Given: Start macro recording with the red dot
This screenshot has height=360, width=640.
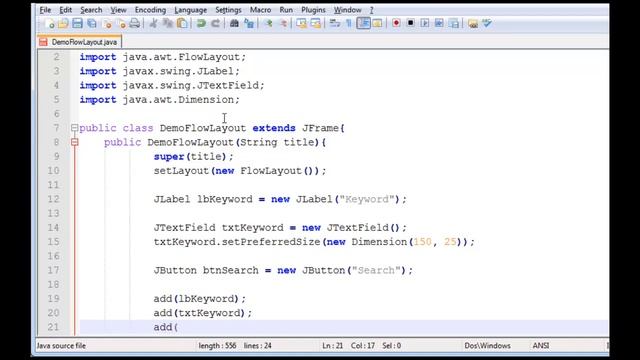Looking at the screenshot, I should 396,23.
